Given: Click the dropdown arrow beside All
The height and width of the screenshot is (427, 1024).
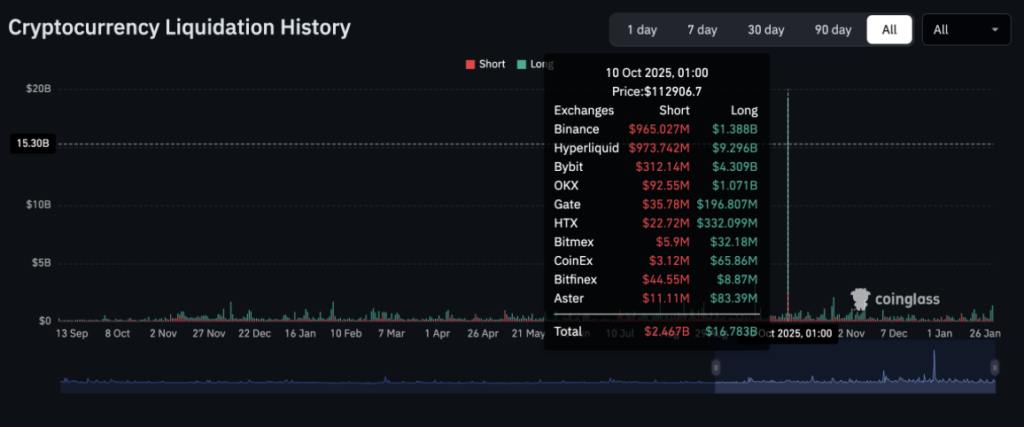Looking at the screenshot, I should tap(994, 30).
